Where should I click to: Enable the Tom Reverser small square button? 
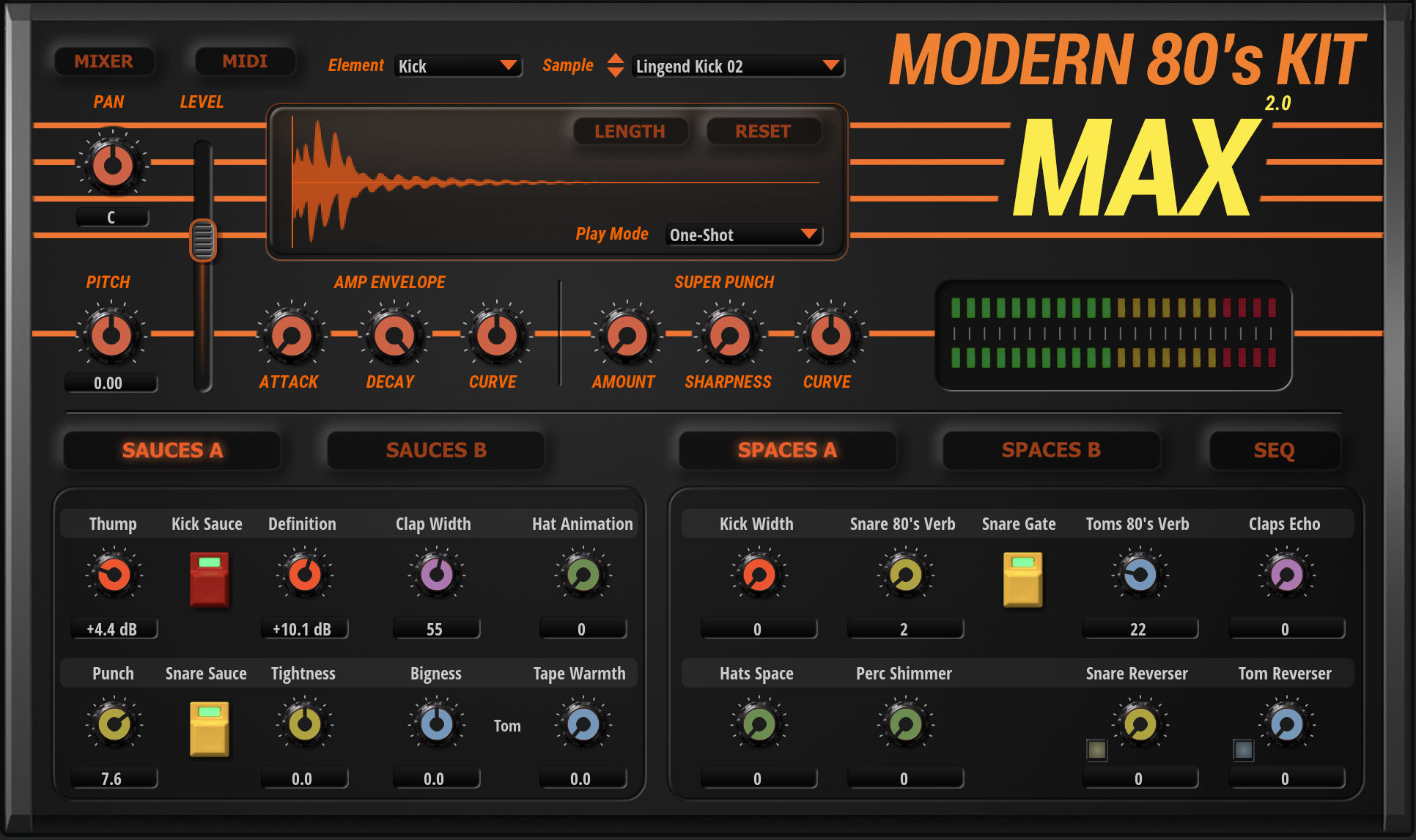coord(1244,750)
